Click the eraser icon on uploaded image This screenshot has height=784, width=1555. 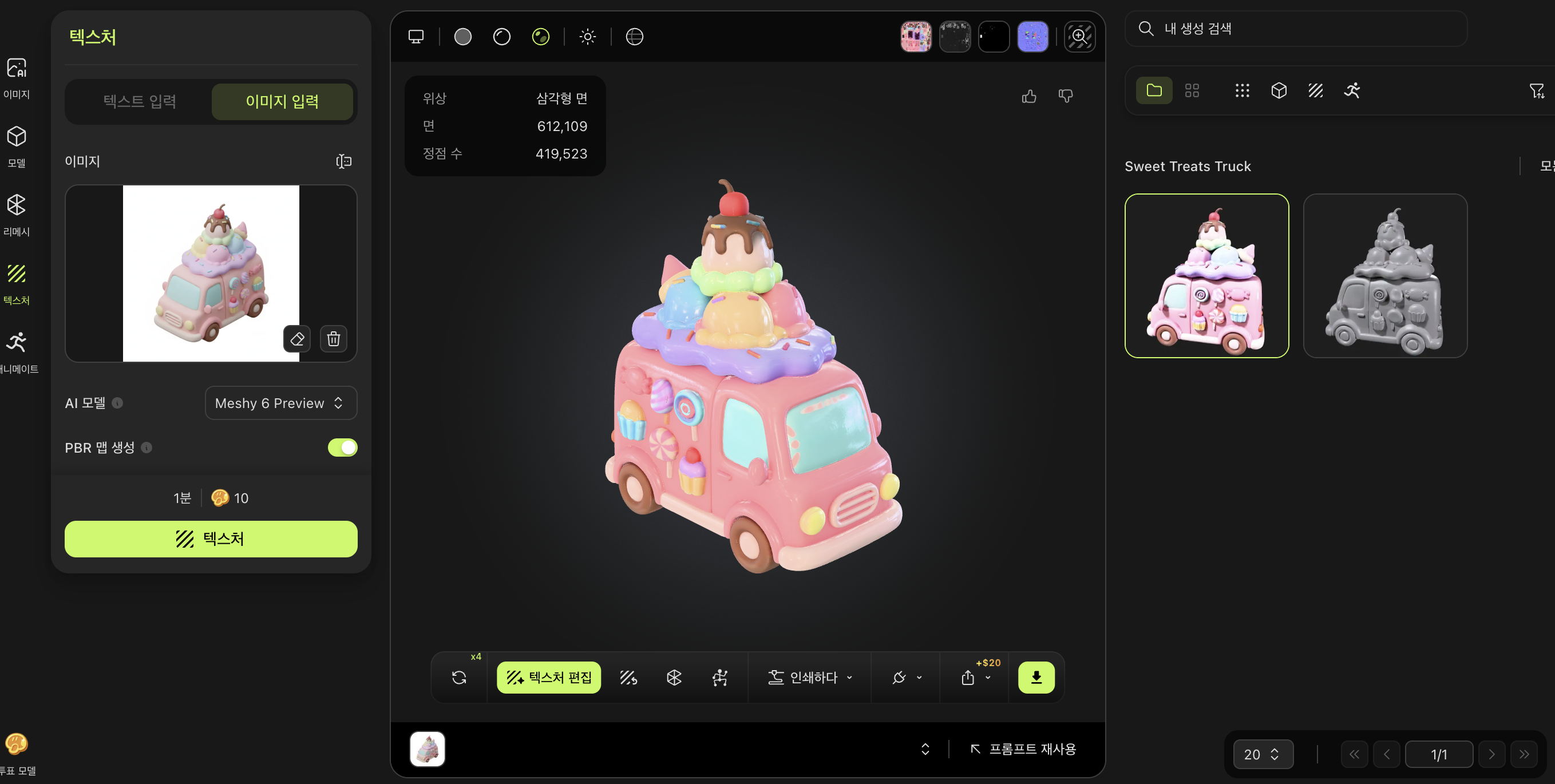[297, 339]
